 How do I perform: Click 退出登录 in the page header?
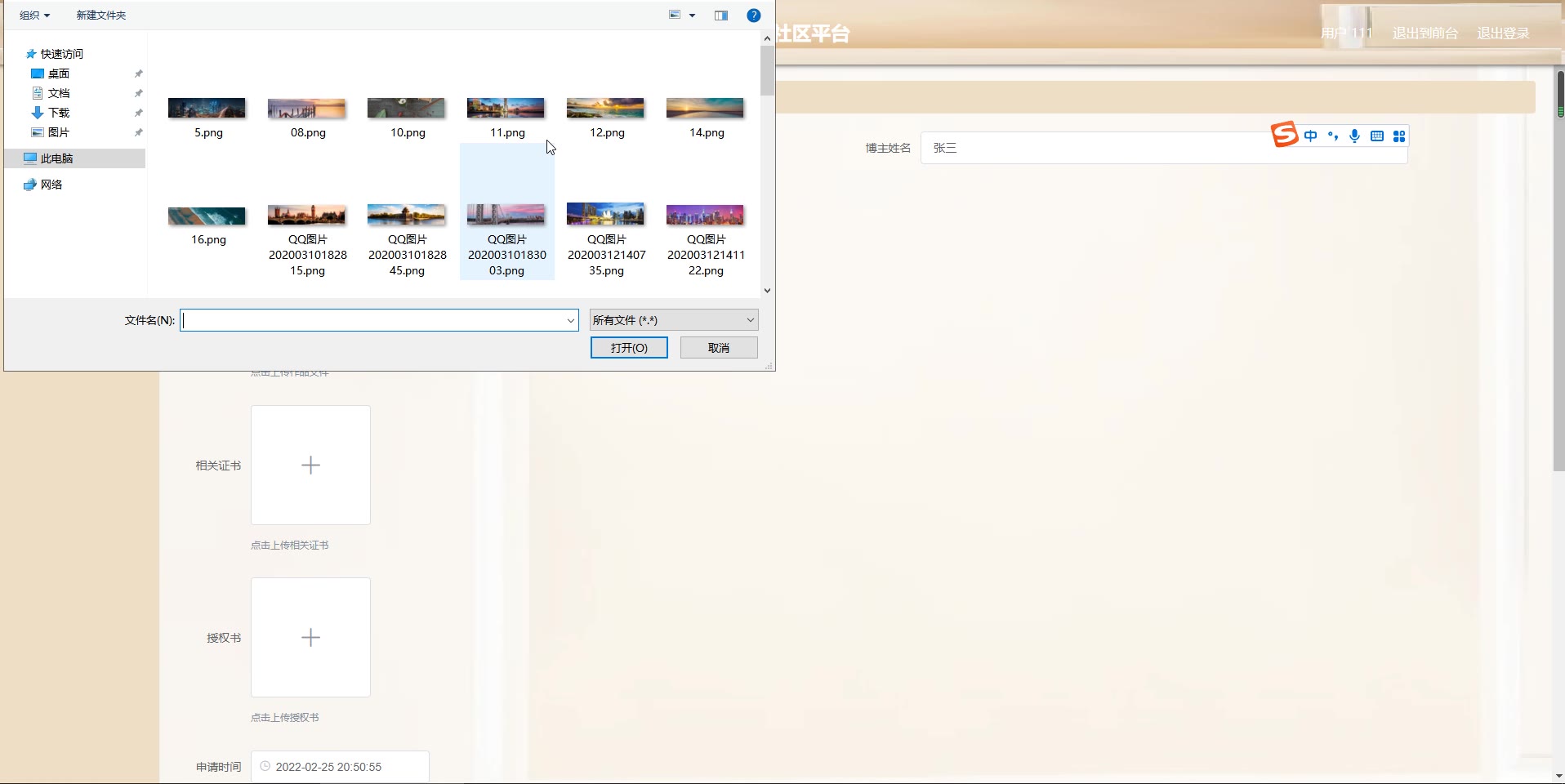pos(1503,33)
